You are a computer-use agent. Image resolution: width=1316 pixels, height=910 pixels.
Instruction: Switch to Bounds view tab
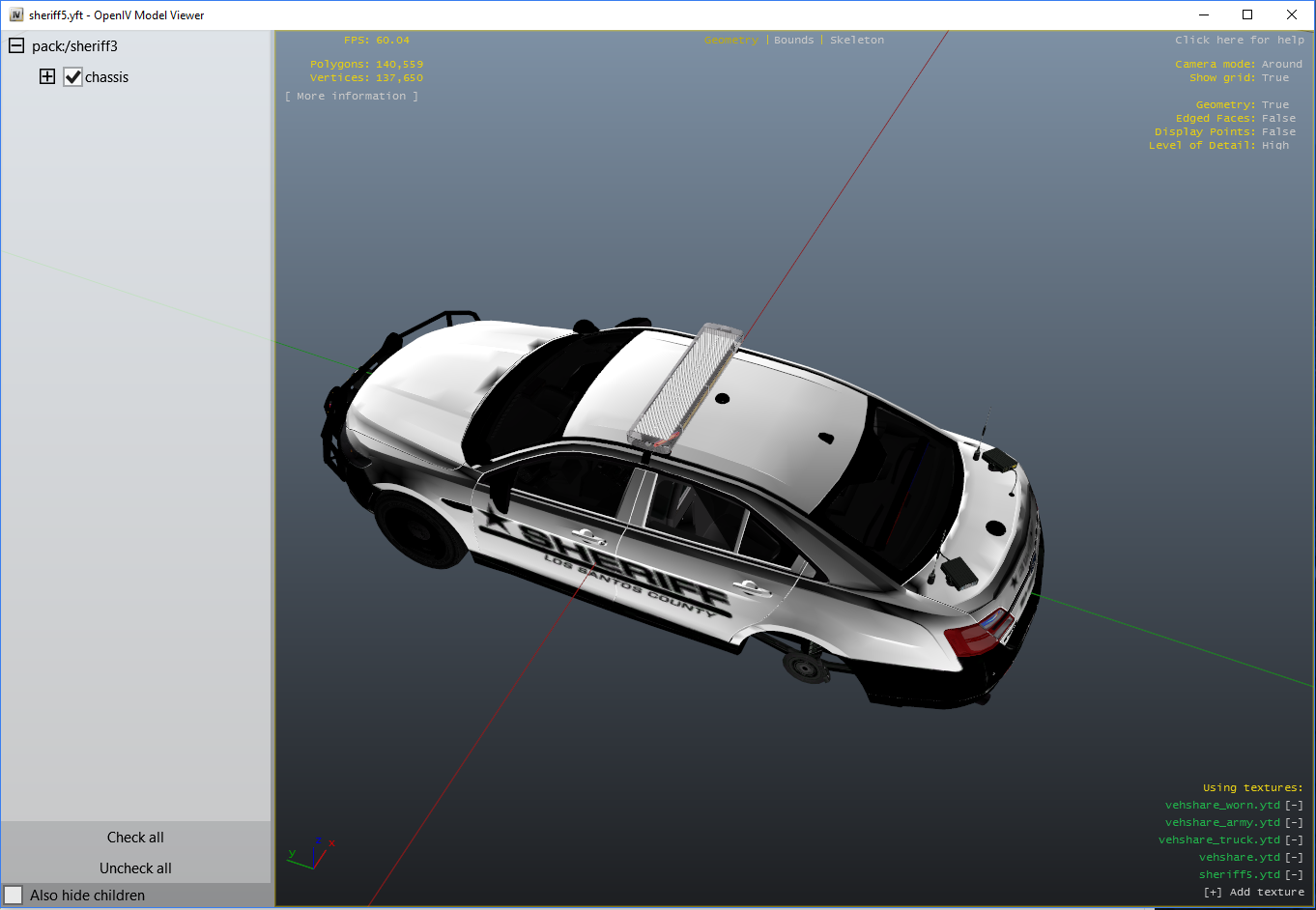tap(793, 41)
